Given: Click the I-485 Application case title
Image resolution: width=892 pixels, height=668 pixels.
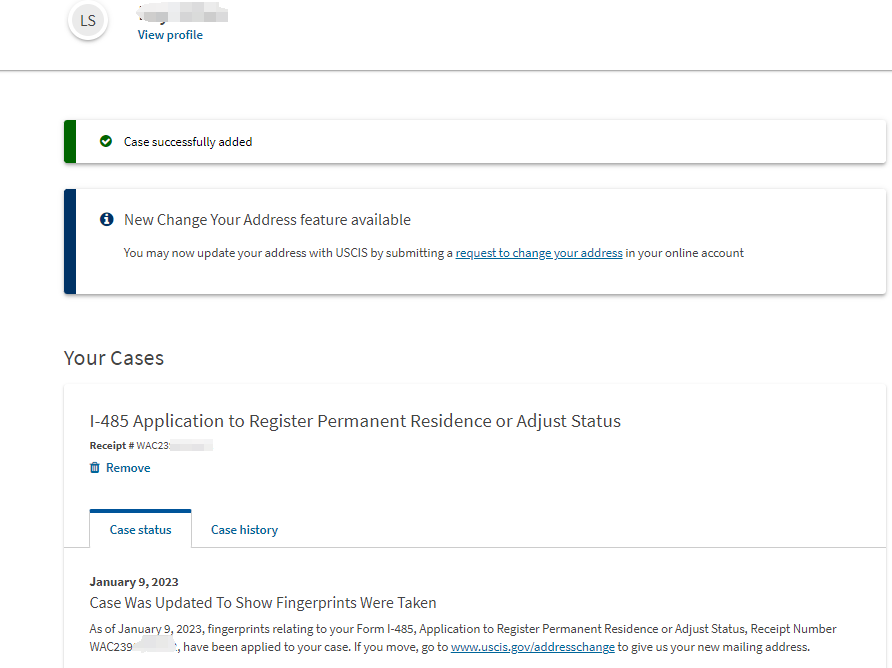Looking at the screenshot, I should pos(355,421).
